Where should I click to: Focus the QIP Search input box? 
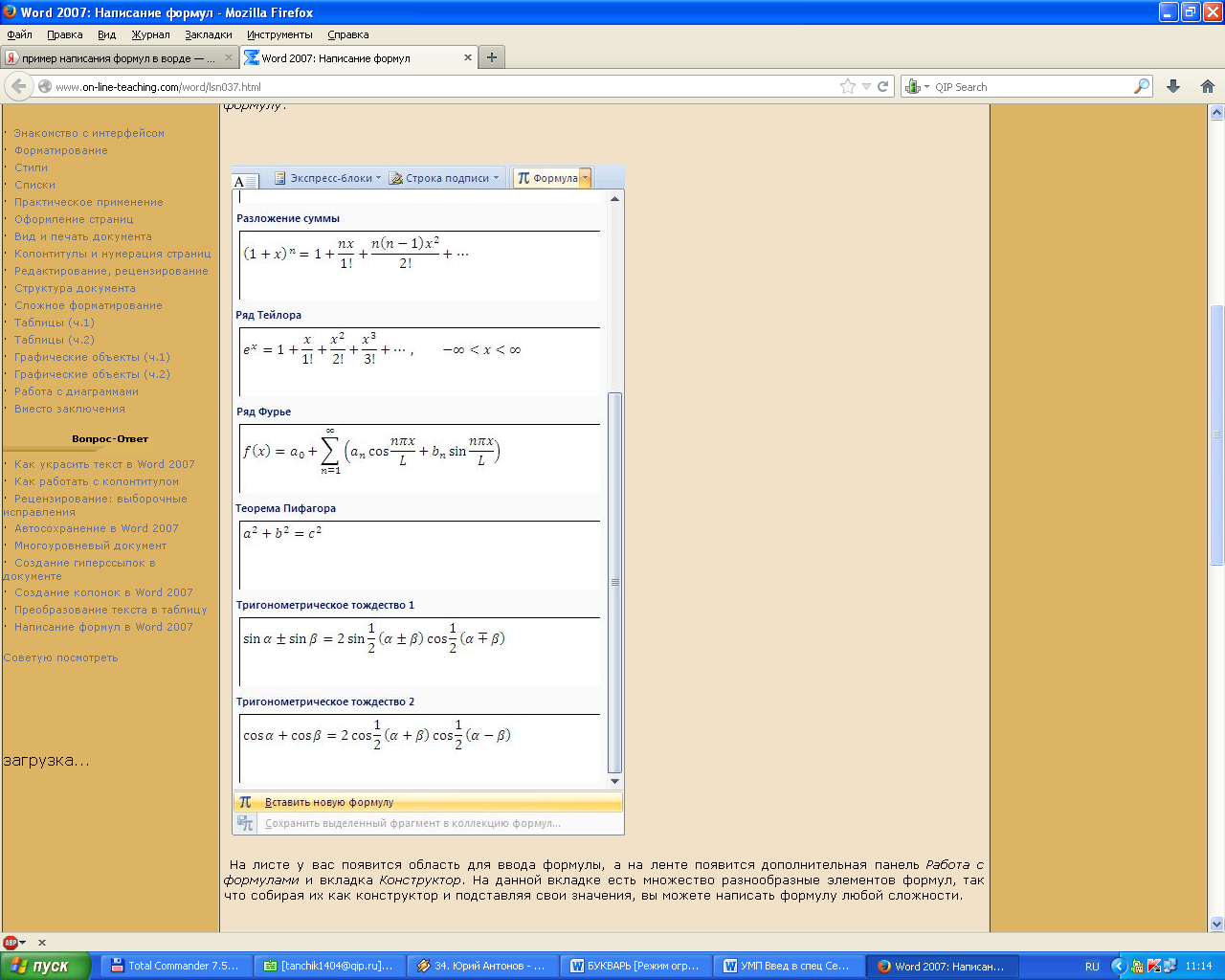point(1032,86)
